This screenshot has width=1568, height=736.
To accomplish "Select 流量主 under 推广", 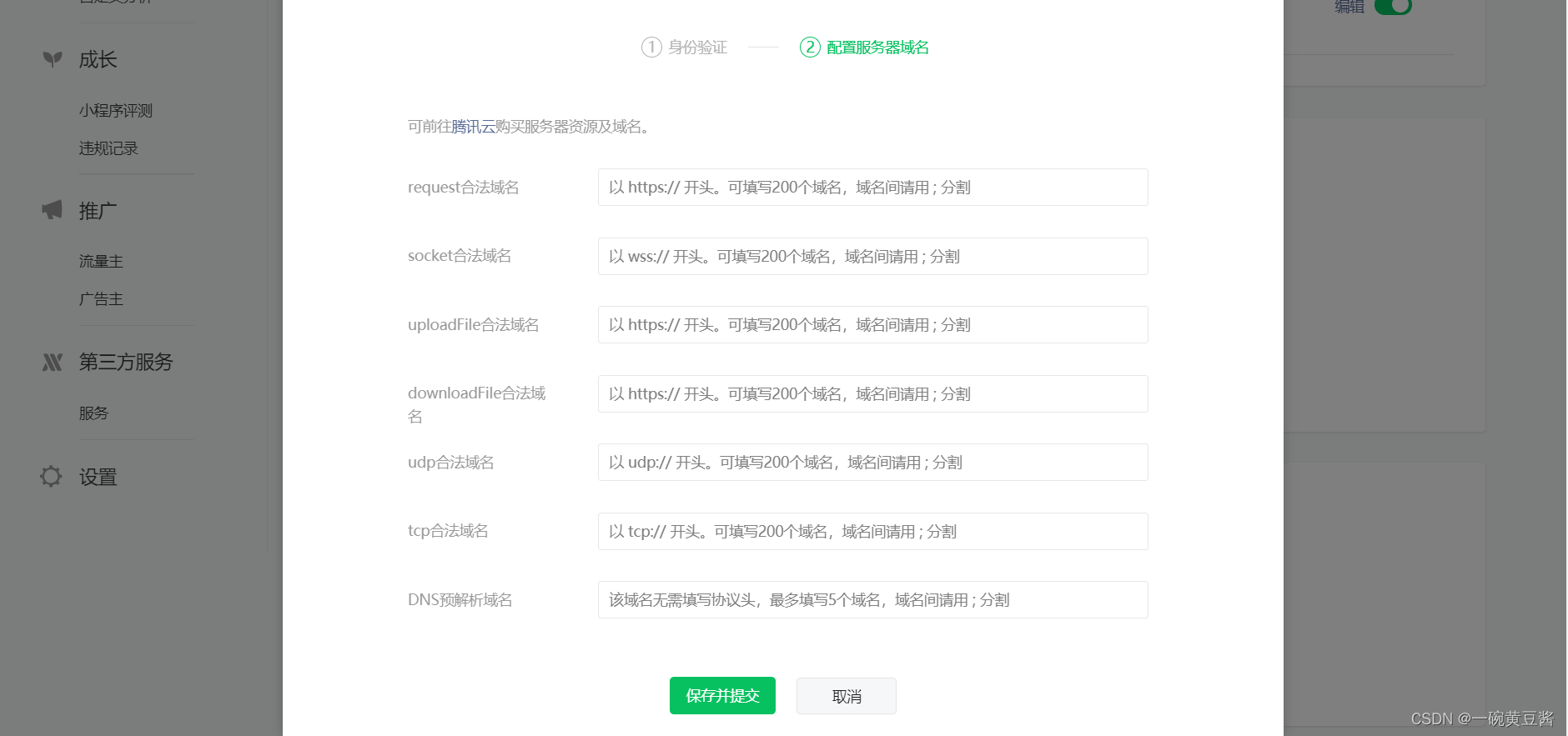I will click(x=101, y=262).
